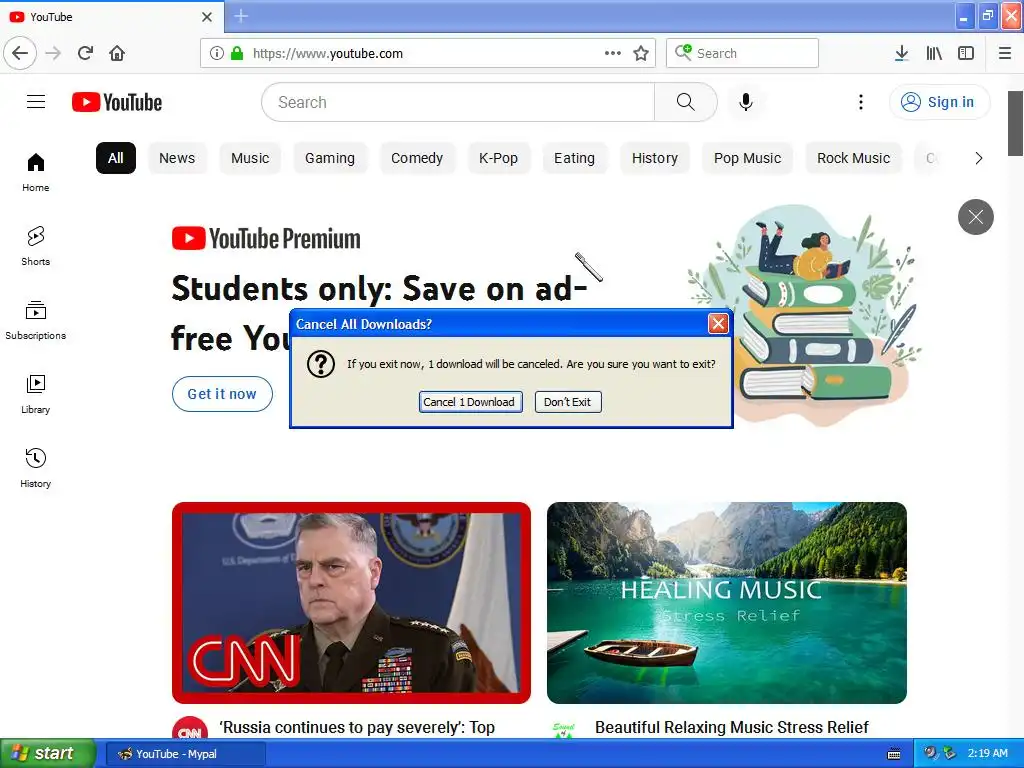Click the taskbar clock showing 2:19 AM
This screenshot has width=1024, height=768.
(987, 754)
